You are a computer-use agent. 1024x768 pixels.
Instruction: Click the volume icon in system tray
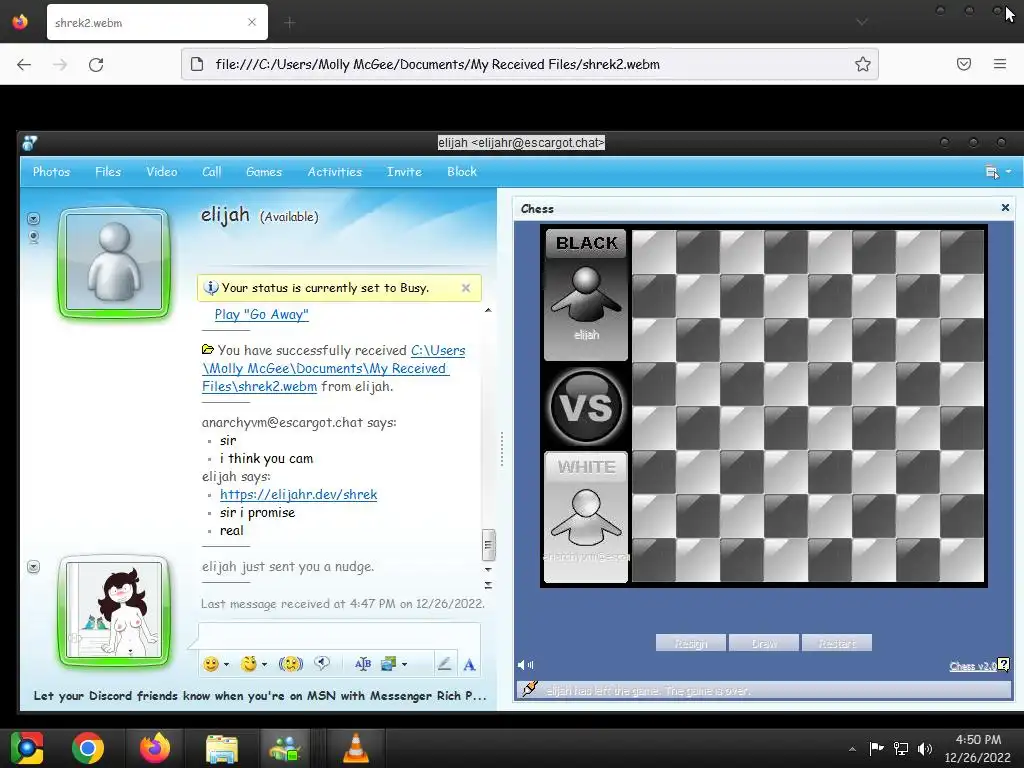(x=925, y=748)
